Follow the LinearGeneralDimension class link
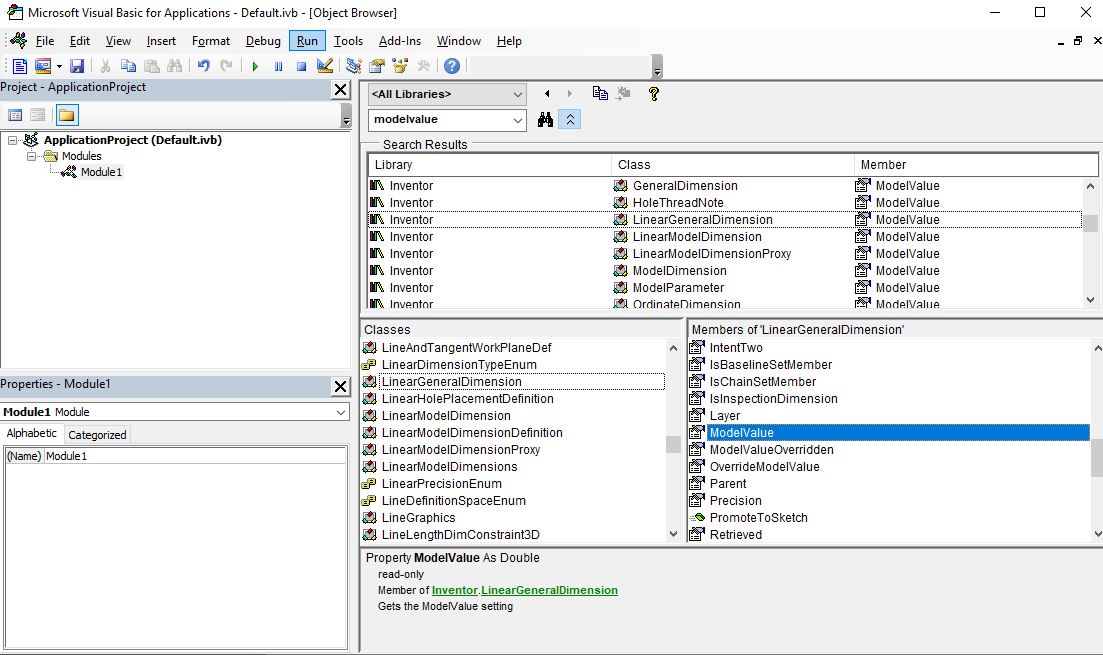The image size is (1103, 655). pyautogui.click(x=549, y=590)
